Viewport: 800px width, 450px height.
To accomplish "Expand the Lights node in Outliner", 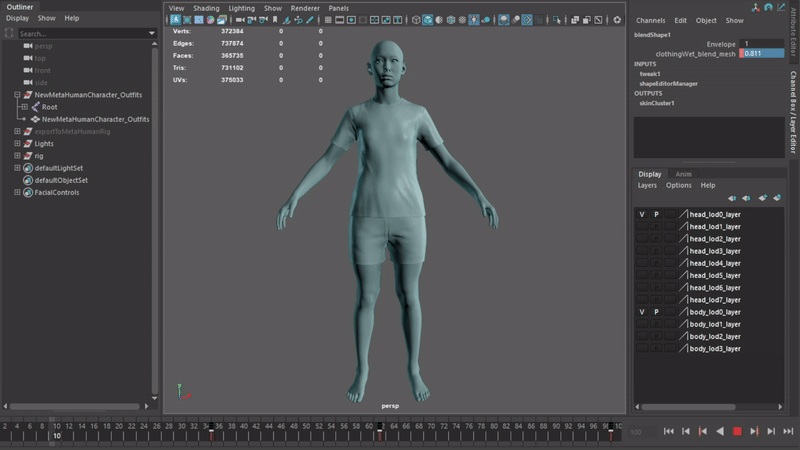I will coord(17,143).
